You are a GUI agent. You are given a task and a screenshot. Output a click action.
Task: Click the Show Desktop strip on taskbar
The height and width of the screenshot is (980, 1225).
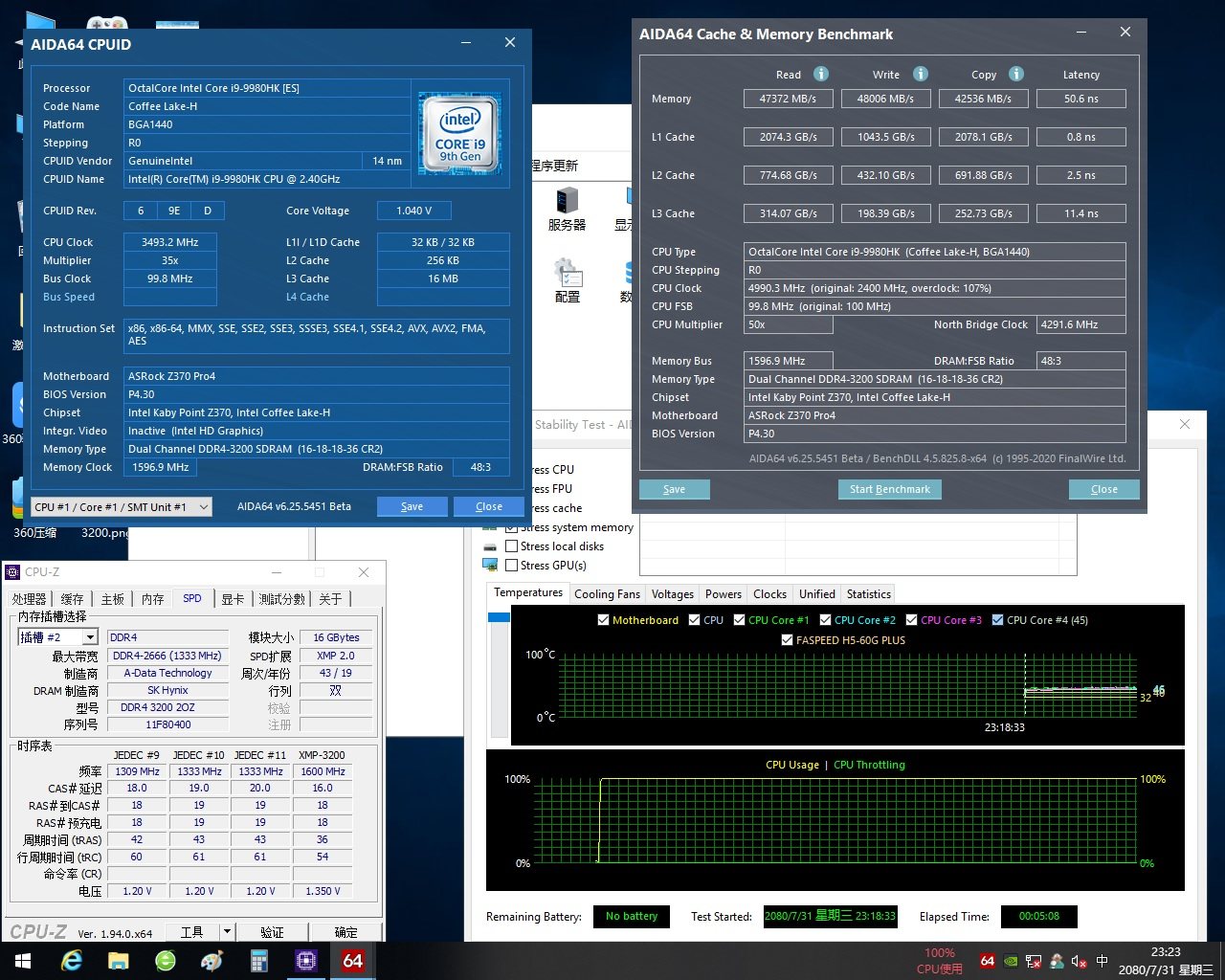click(x=1222, y=961)
